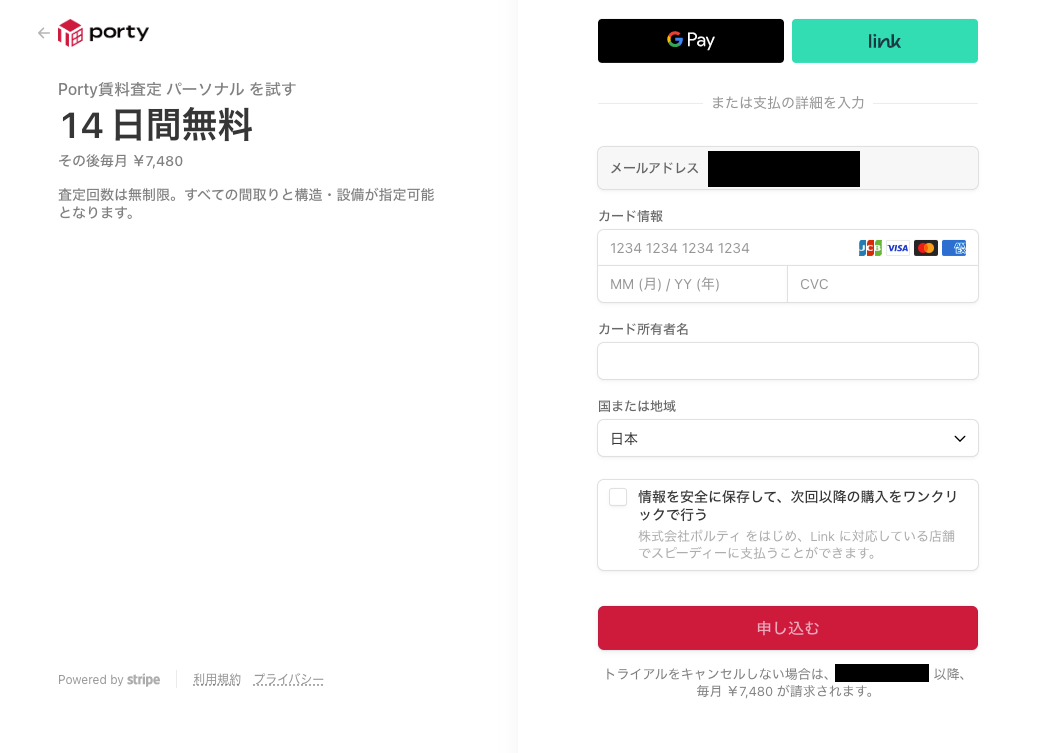Screen dimensions: 1039x753
Task: Click the Visa card icon
Action: point(898,248)
